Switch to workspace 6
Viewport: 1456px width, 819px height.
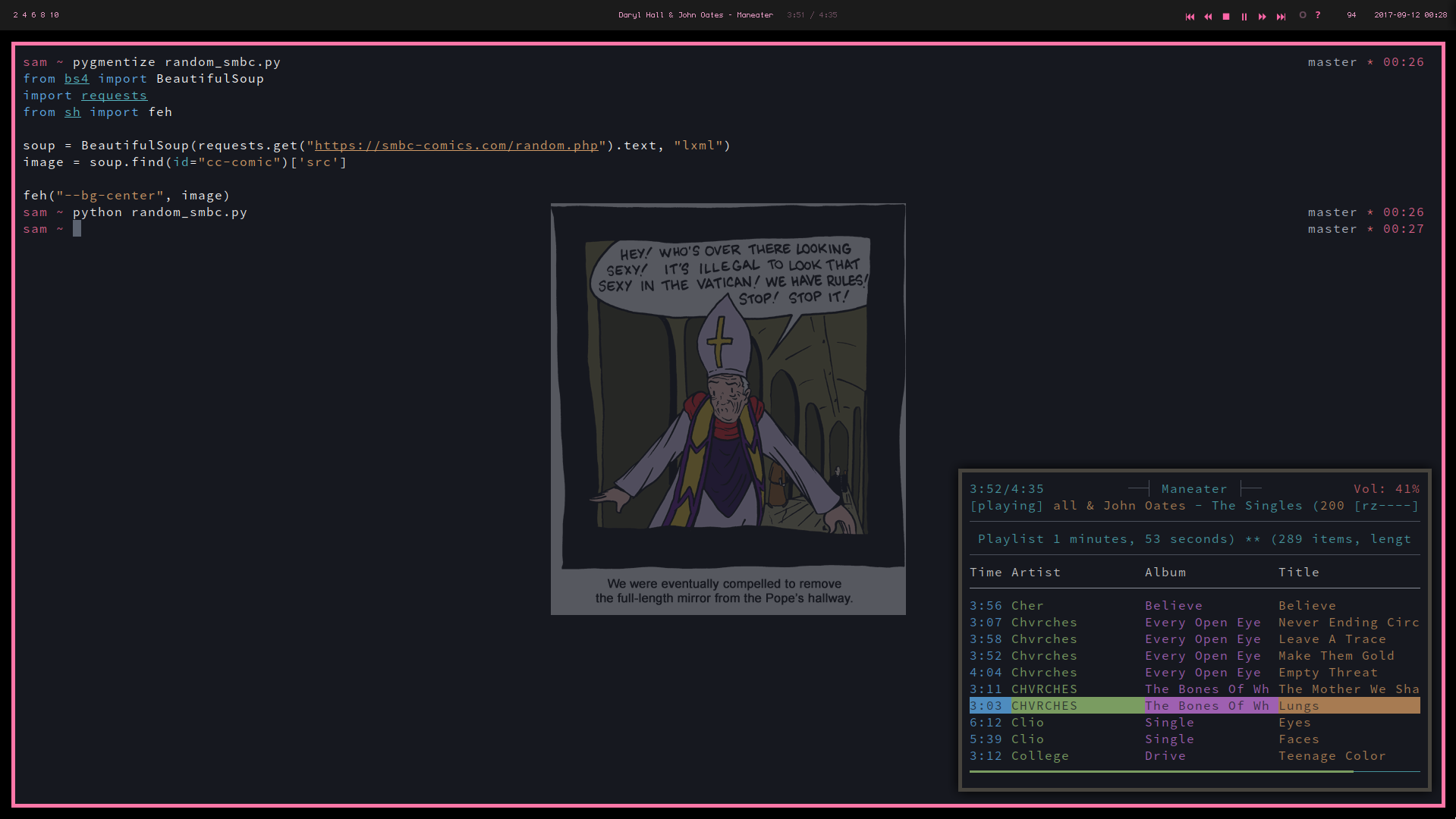33,15
